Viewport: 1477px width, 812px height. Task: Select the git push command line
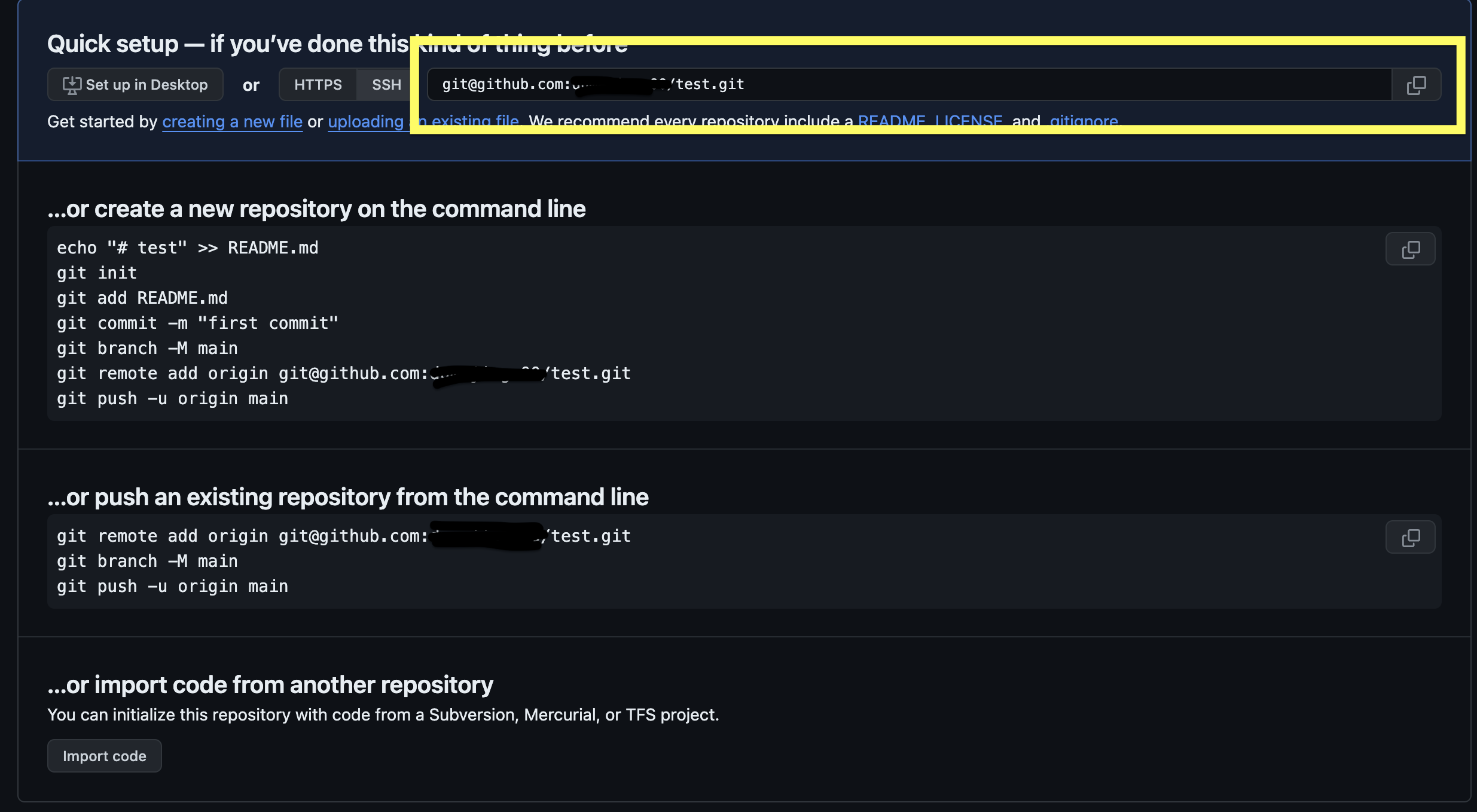coord(172,398)
